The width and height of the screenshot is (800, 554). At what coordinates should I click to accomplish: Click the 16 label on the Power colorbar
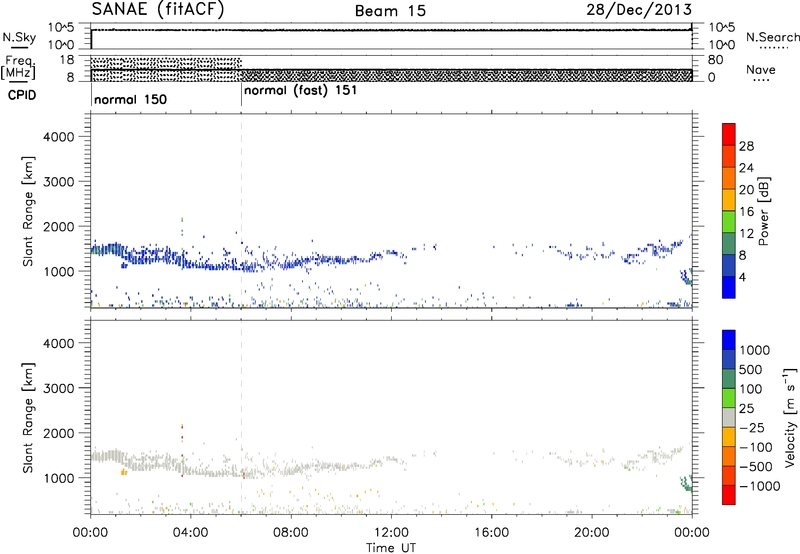click(x=746, y=211)
